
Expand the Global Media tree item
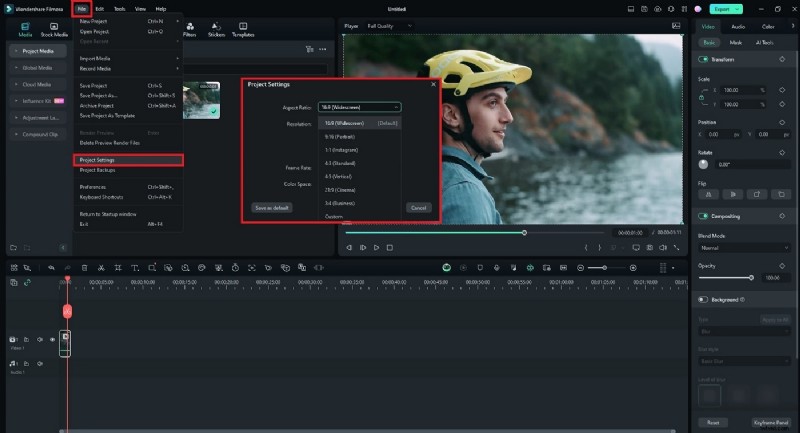point(16,68)
